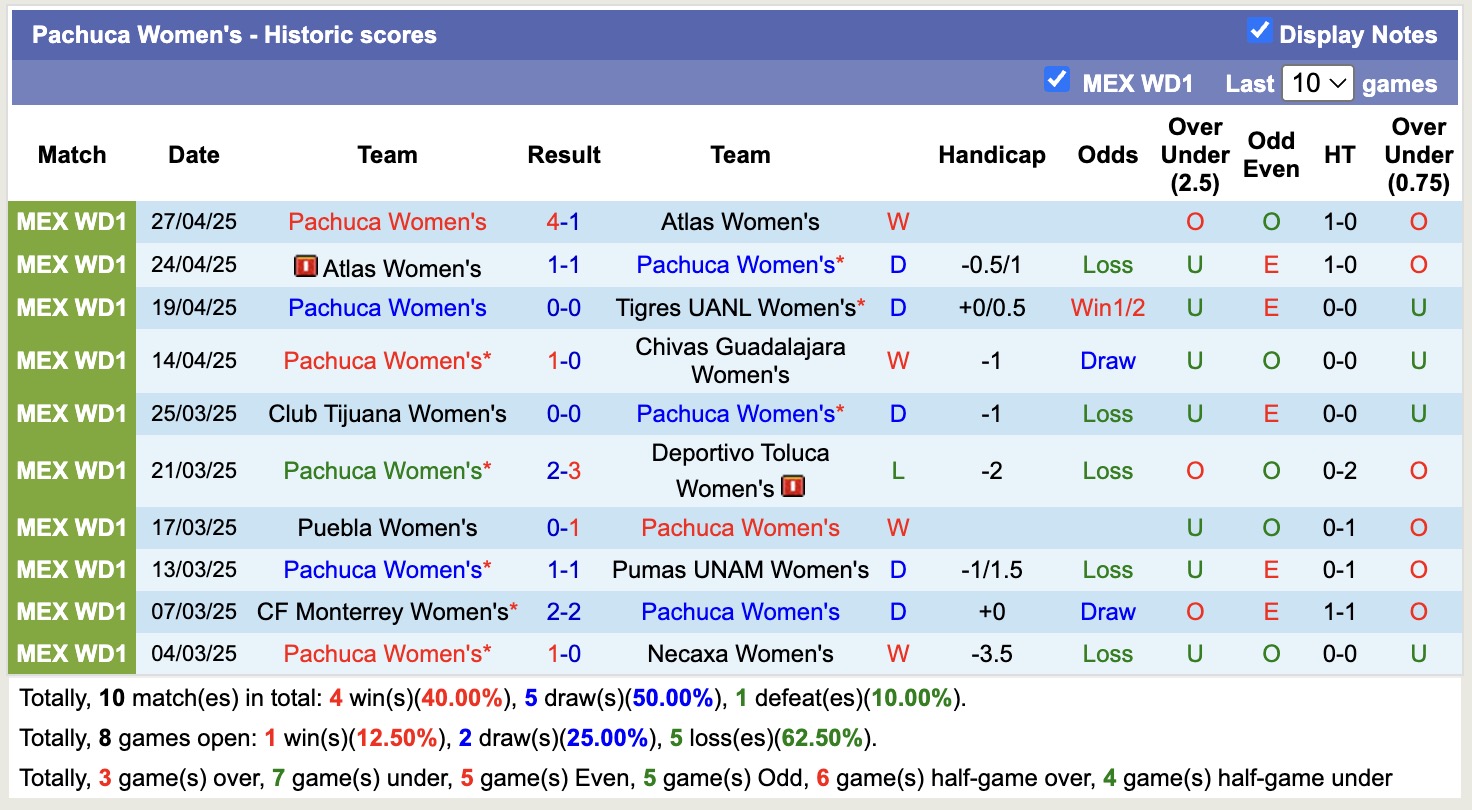The image size is (1472, 810).
Task: Click MEX WD1 league label in first row
Action: point(72,222)
